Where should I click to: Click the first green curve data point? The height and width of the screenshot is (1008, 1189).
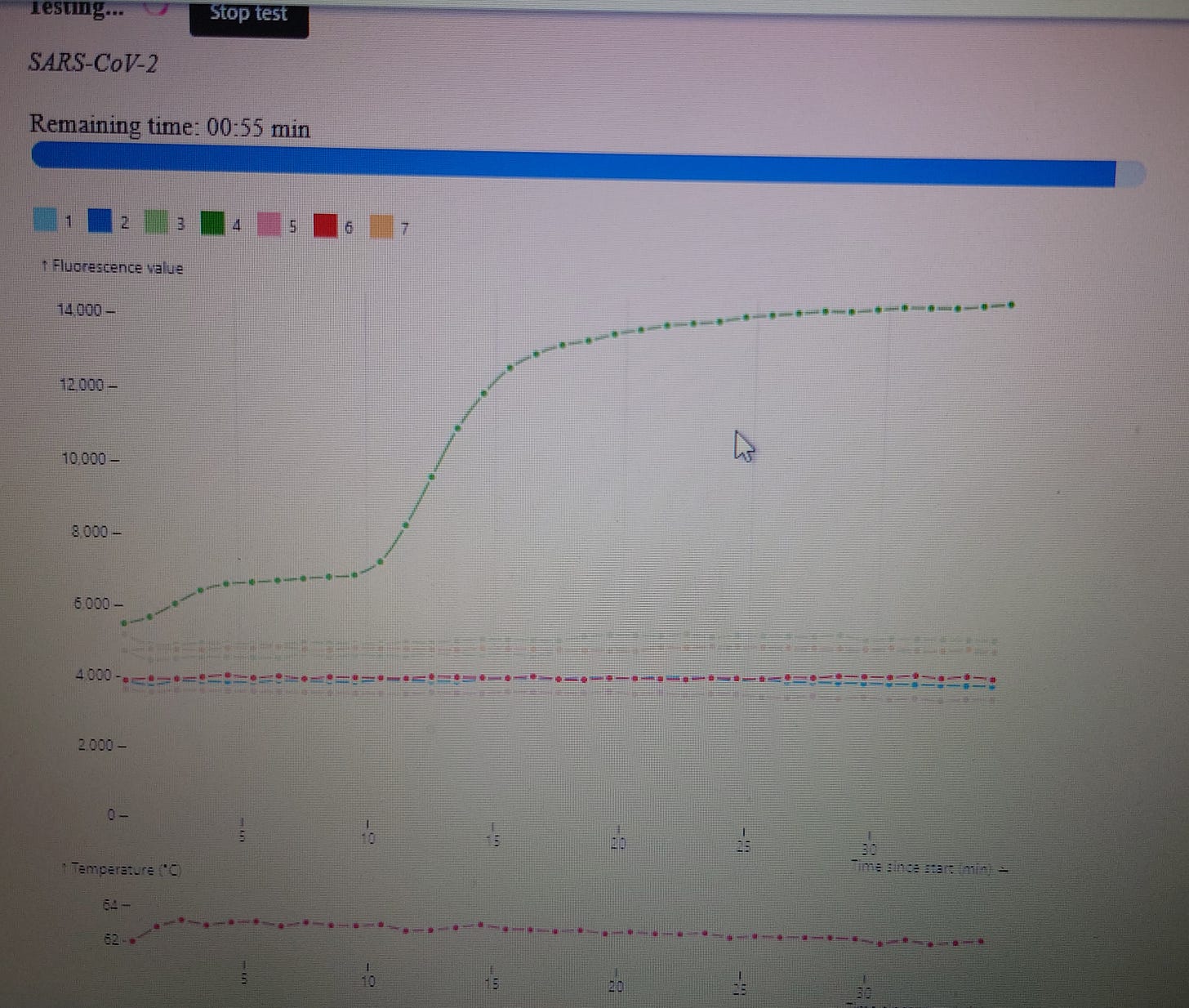[x=124, y=623]
